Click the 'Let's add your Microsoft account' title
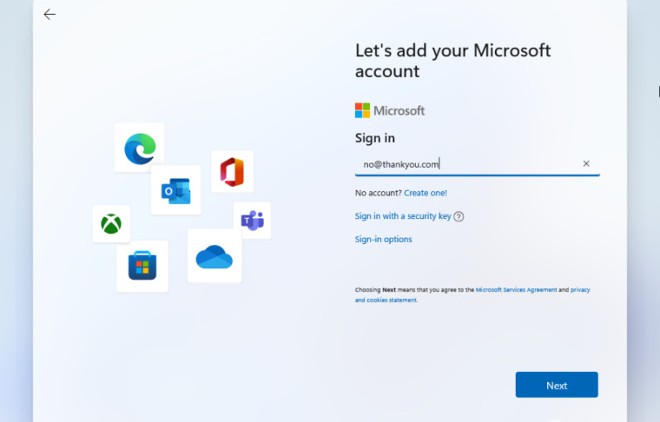The height and width of the screenshot is (422, 660). click(x=453, y=61)
